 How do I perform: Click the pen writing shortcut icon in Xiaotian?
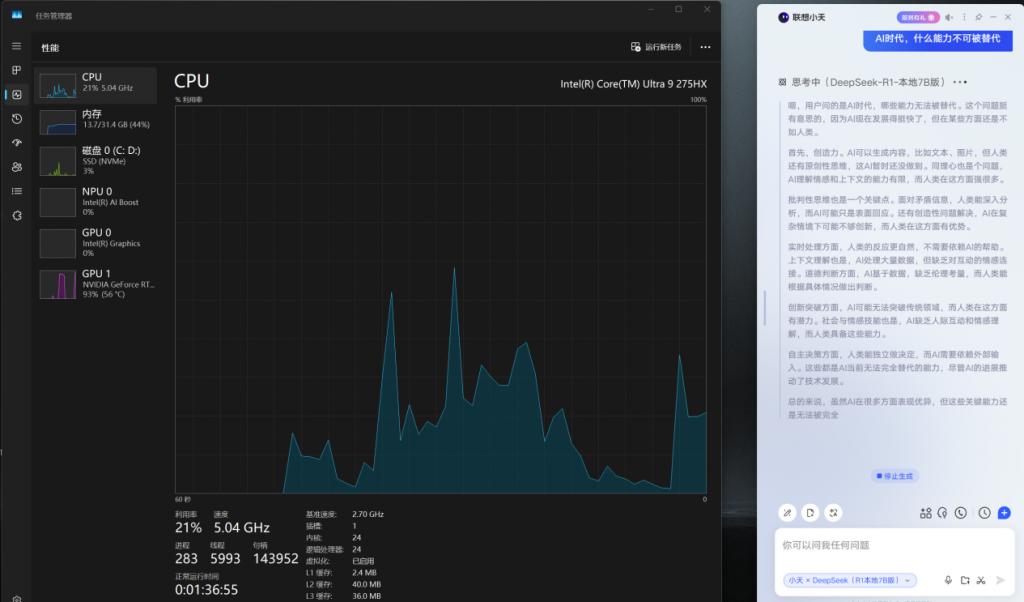[x=788, y=513]
